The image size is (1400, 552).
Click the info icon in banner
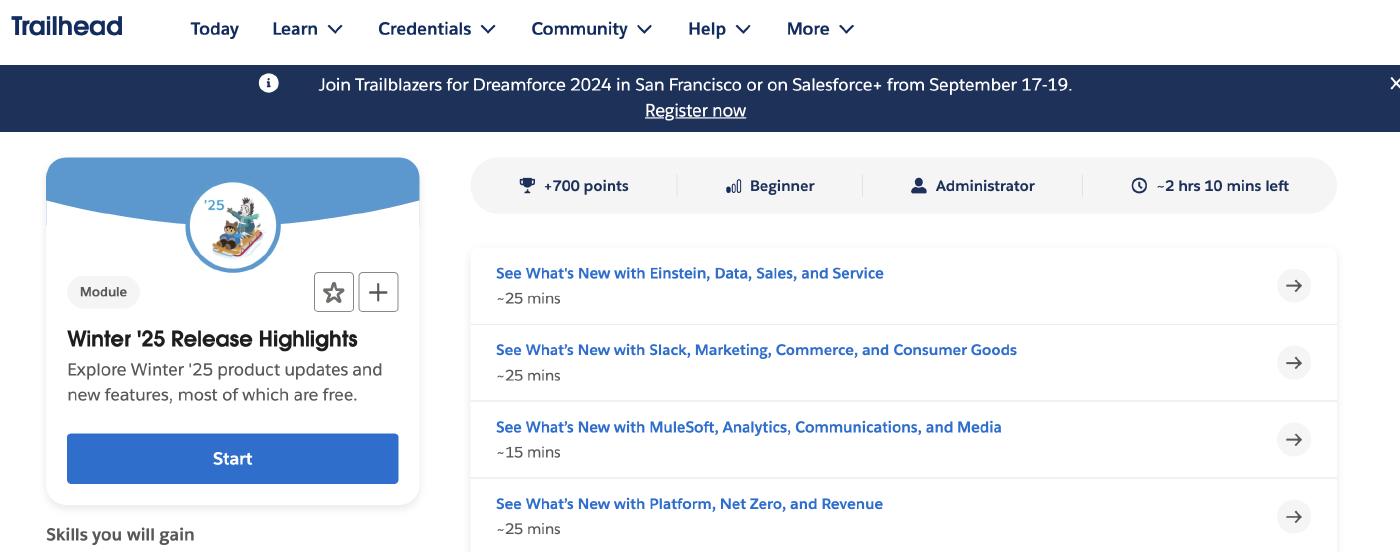coord(269,84)
